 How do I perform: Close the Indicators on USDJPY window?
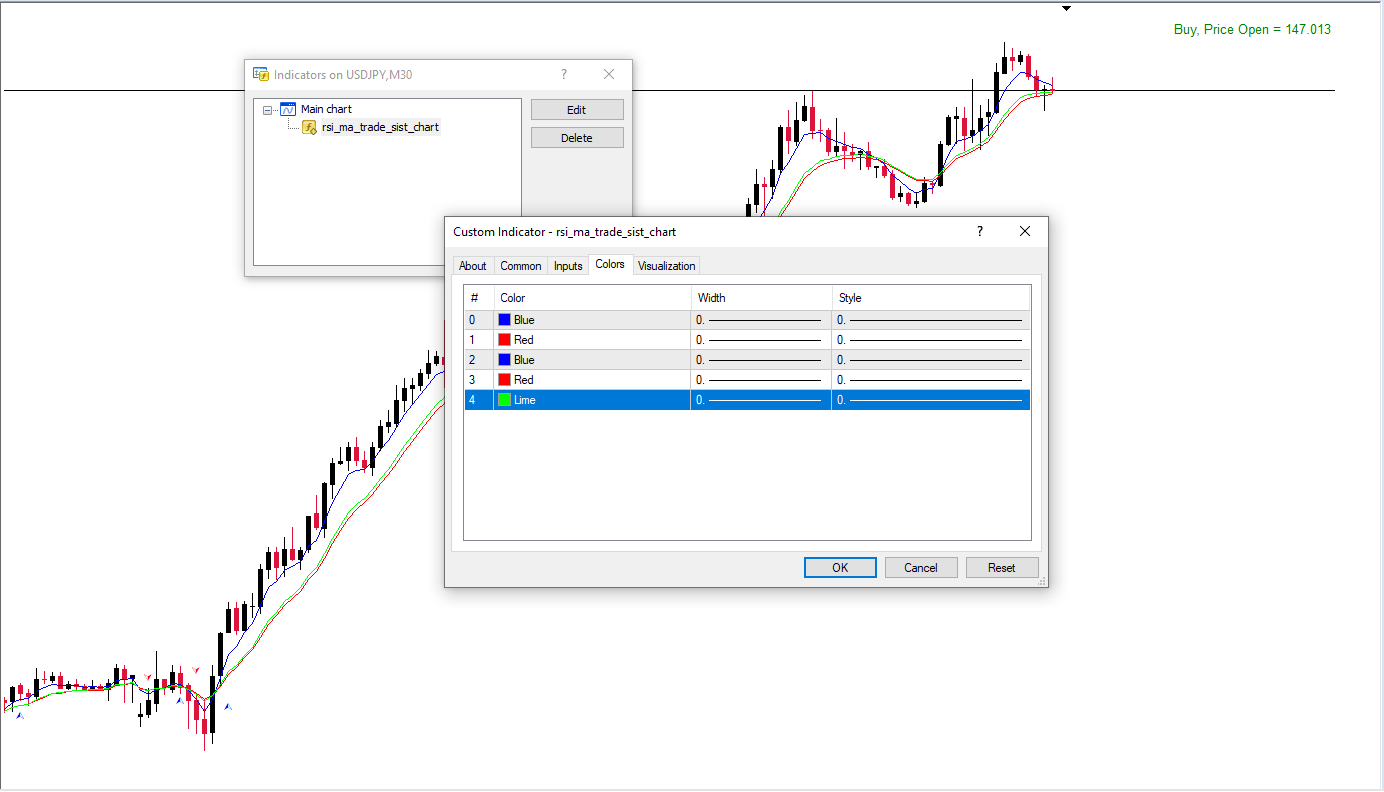tap(609, 74)
